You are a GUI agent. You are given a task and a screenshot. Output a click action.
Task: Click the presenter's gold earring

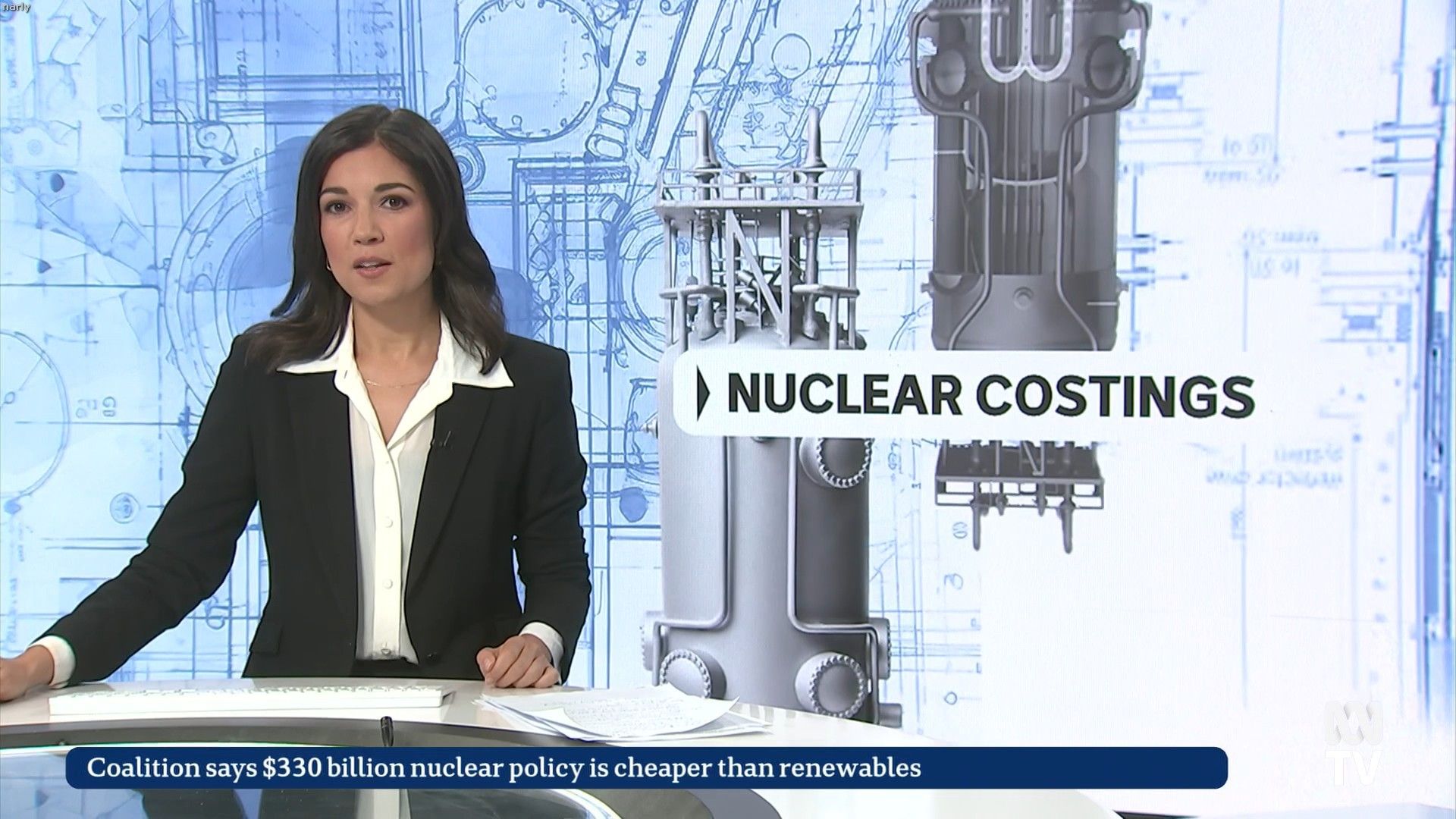[329, 264]
